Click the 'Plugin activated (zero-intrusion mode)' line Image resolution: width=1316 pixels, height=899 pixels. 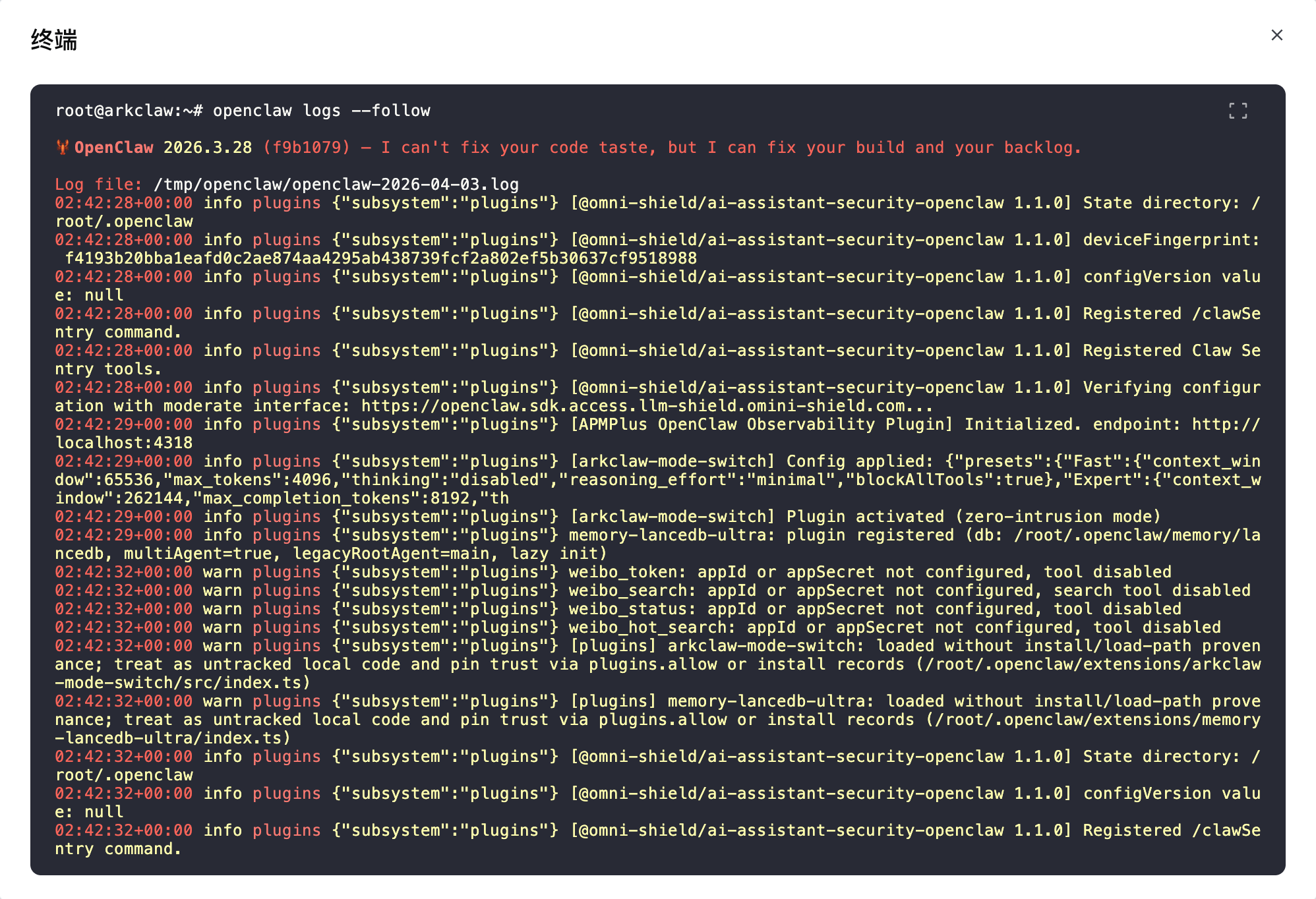point(972,517)
